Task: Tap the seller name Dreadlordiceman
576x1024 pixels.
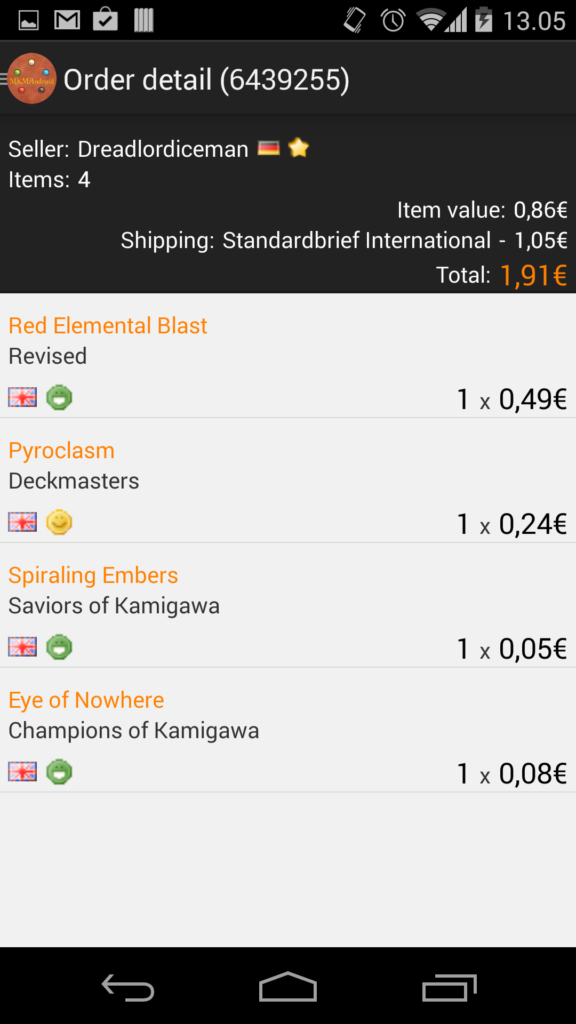Action: [163, 149]
